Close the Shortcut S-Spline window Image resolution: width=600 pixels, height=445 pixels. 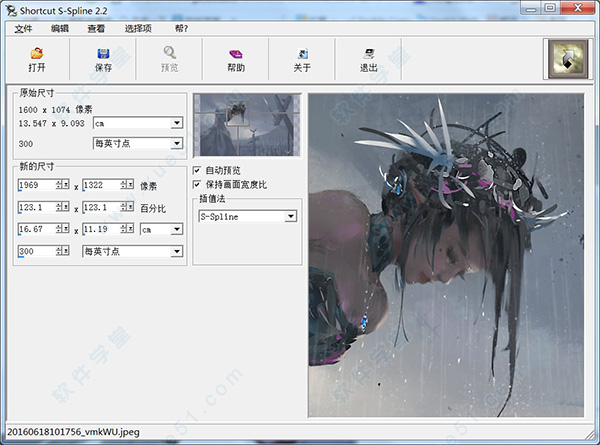click(578, 8)
